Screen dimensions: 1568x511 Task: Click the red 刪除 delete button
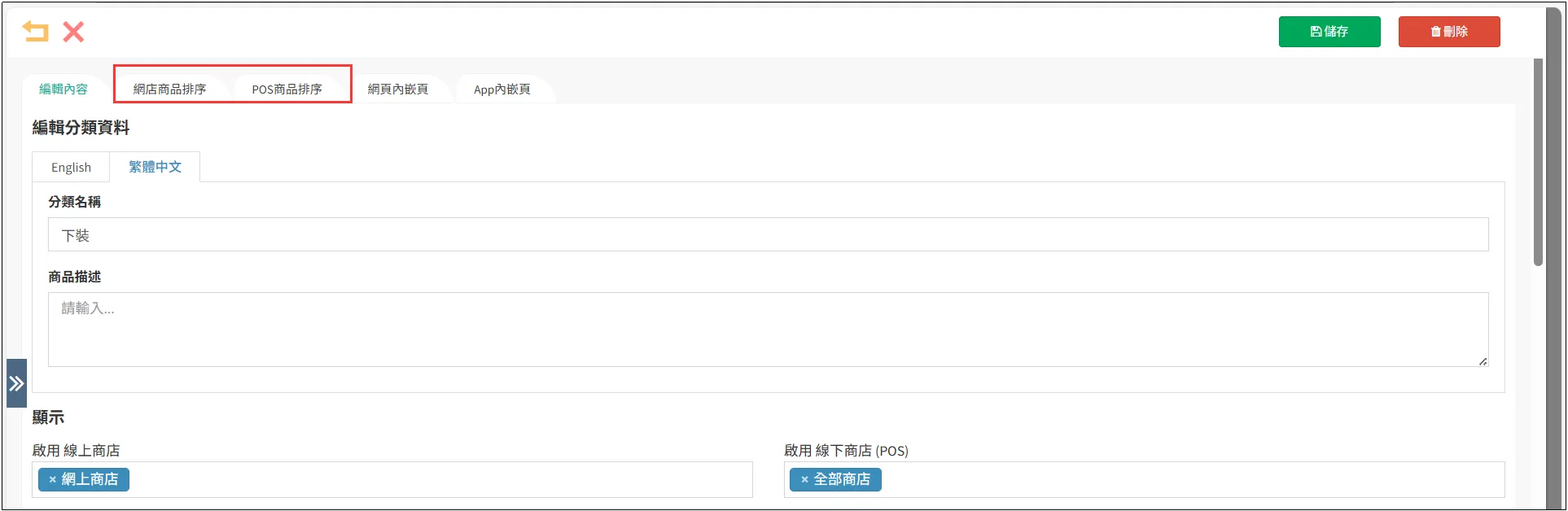[1448, 32]
